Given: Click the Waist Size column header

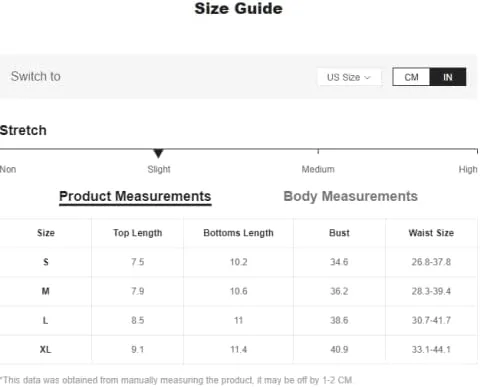Looking at the screenshot, I should tap(431, 233).
